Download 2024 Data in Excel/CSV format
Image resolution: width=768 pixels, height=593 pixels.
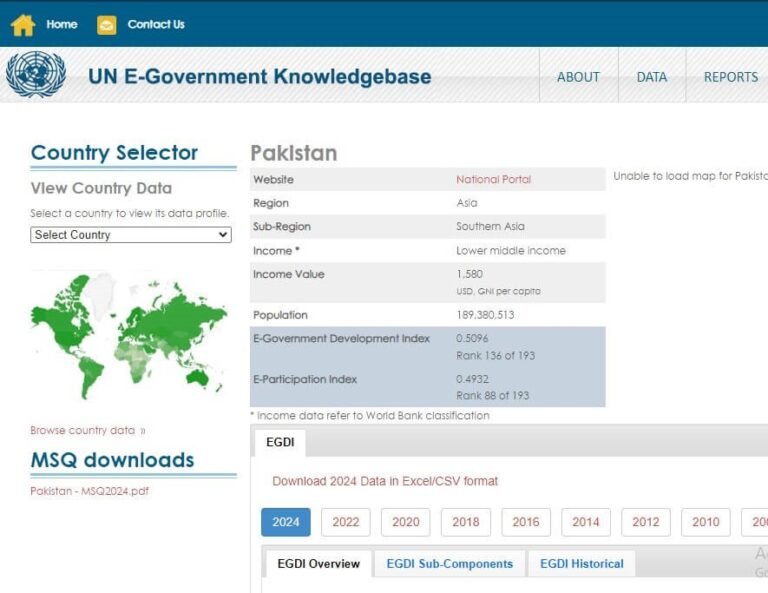tap(385, 481)
